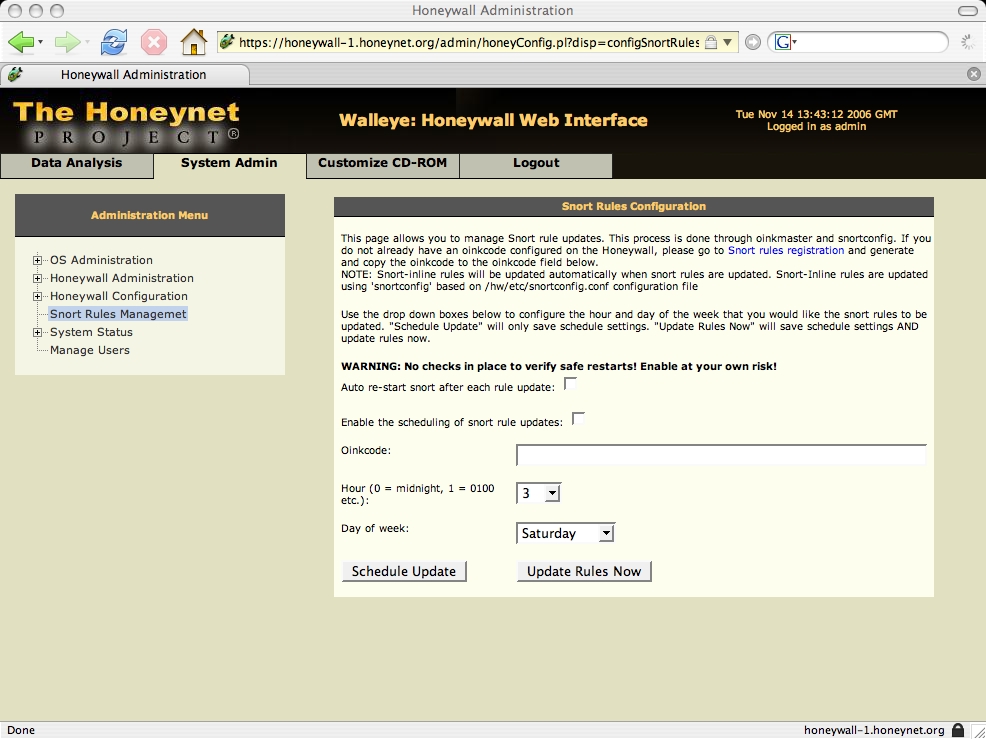This screenshot has height=739, width=986.
Task: Click the toolbar toggle pill in title bar
Action: click(x=968, y=11)
